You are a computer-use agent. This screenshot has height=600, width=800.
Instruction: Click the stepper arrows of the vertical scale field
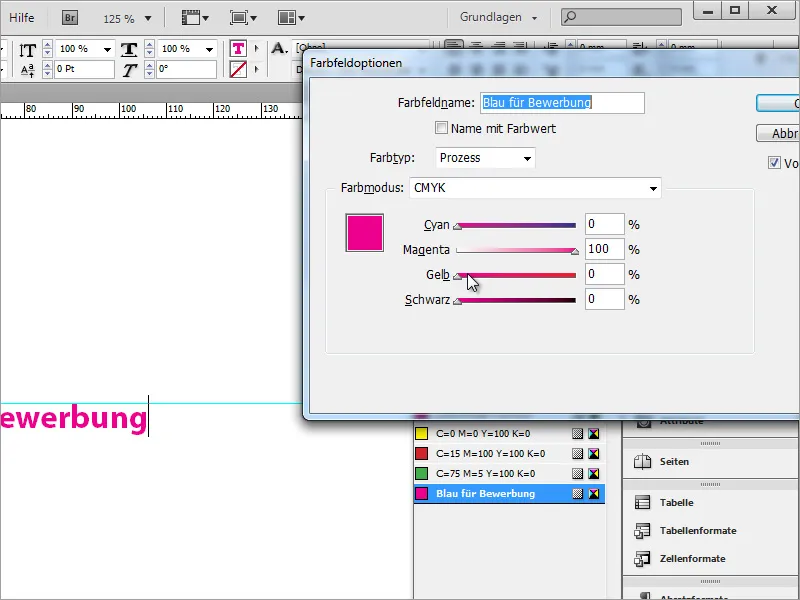[x=47, y=49]
